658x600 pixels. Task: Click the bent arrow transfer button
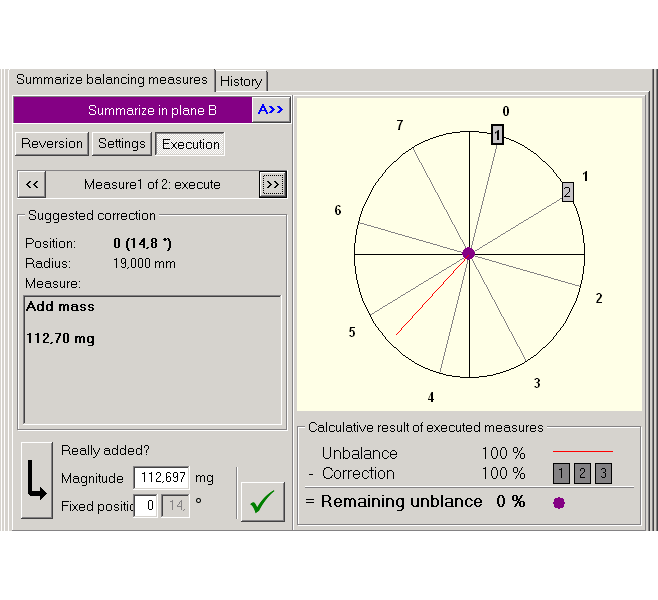point(37,481)
